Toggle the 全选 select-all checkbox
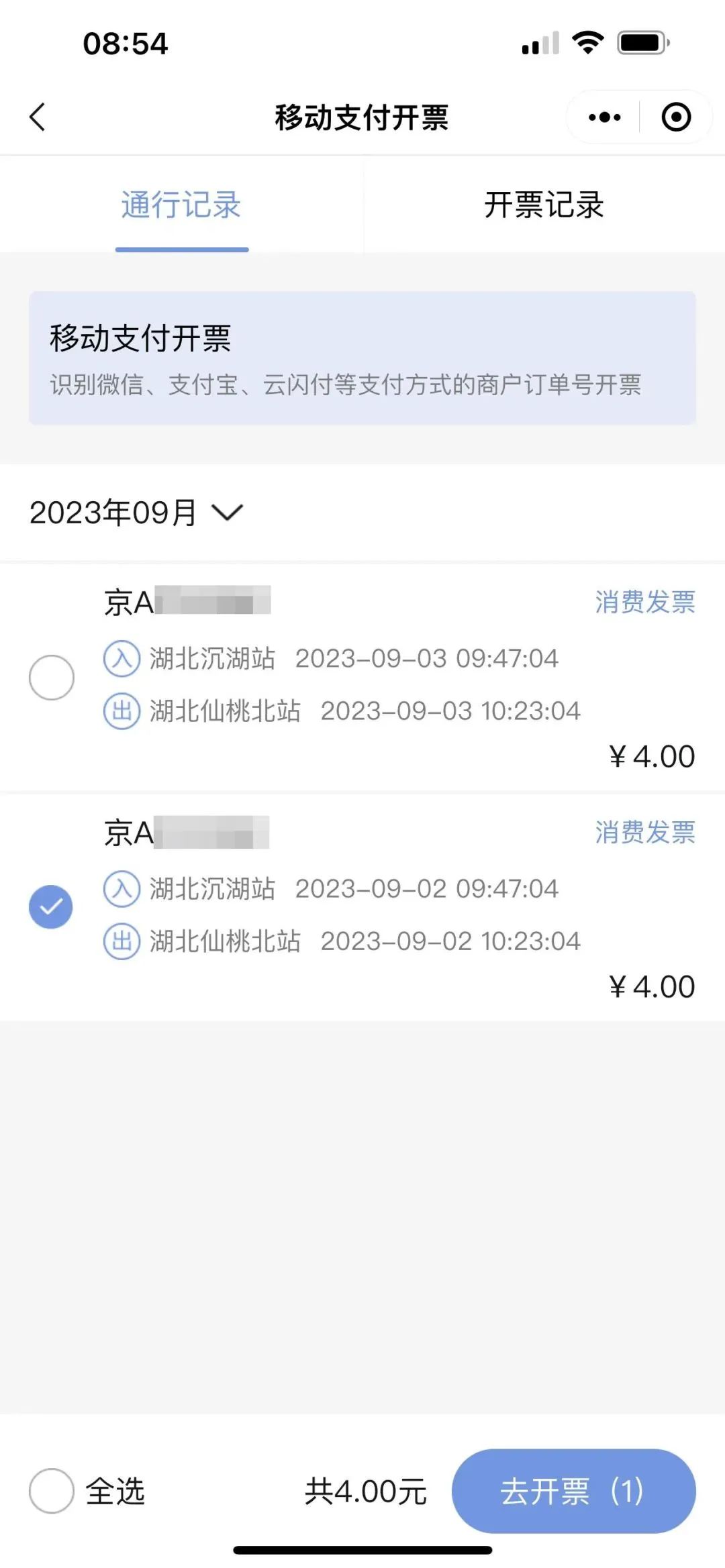The image size is (725, 1568). 52,1490
